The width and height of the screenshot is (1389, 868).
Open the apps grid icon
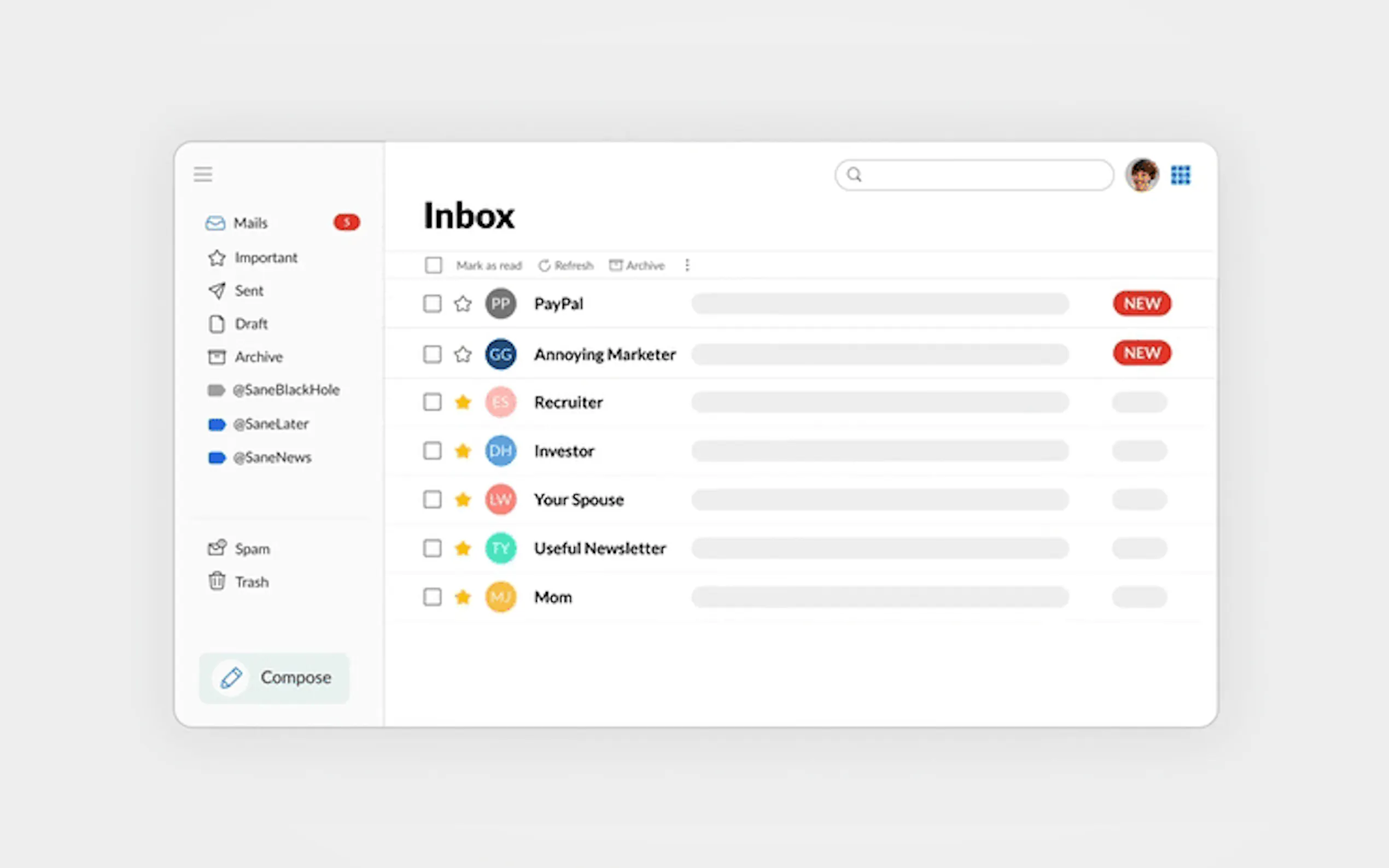point(1181,174)
